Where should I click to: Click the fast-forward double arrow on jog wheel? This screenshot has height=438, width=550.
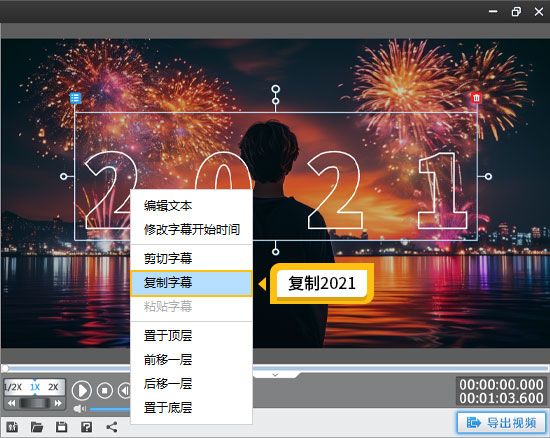pos(58,403)
